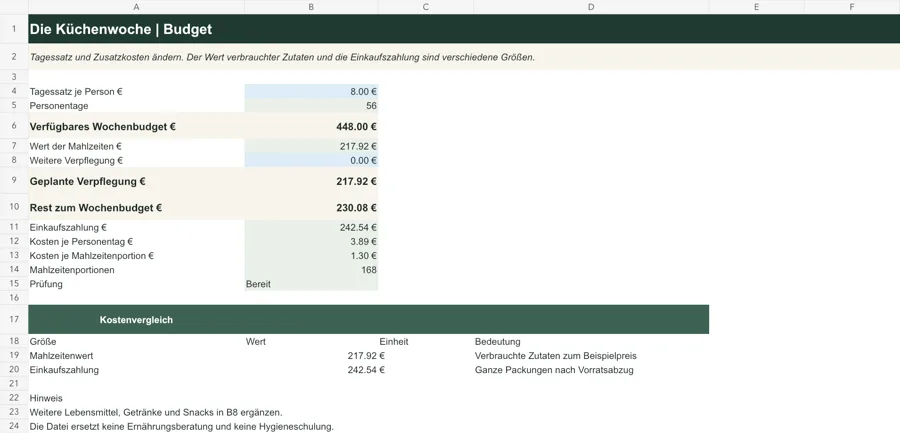Viewport: 900px width, 433px height.
Task: Click the 'Kosten je Personentag €' label
Action: [x=82, y=242]
